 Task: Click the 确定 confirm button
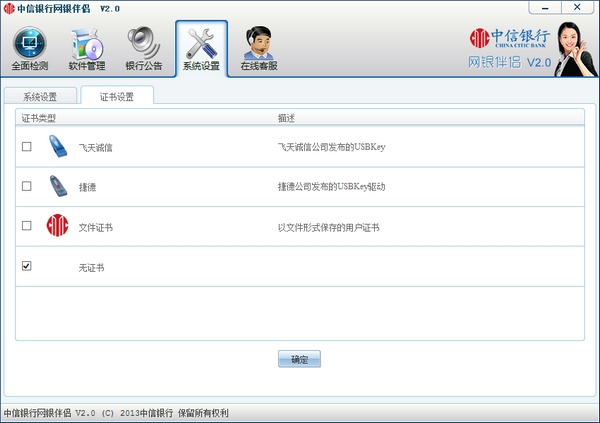click(299, 359)
